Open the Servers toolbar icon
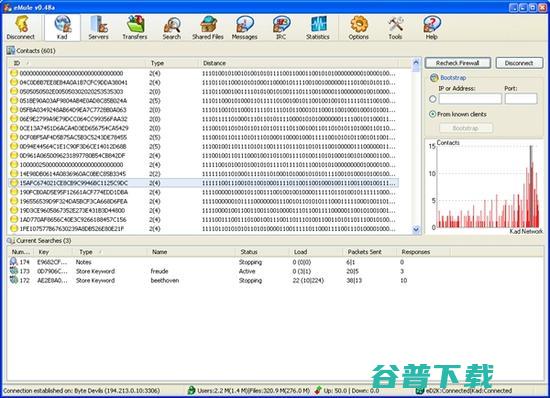 99,28
